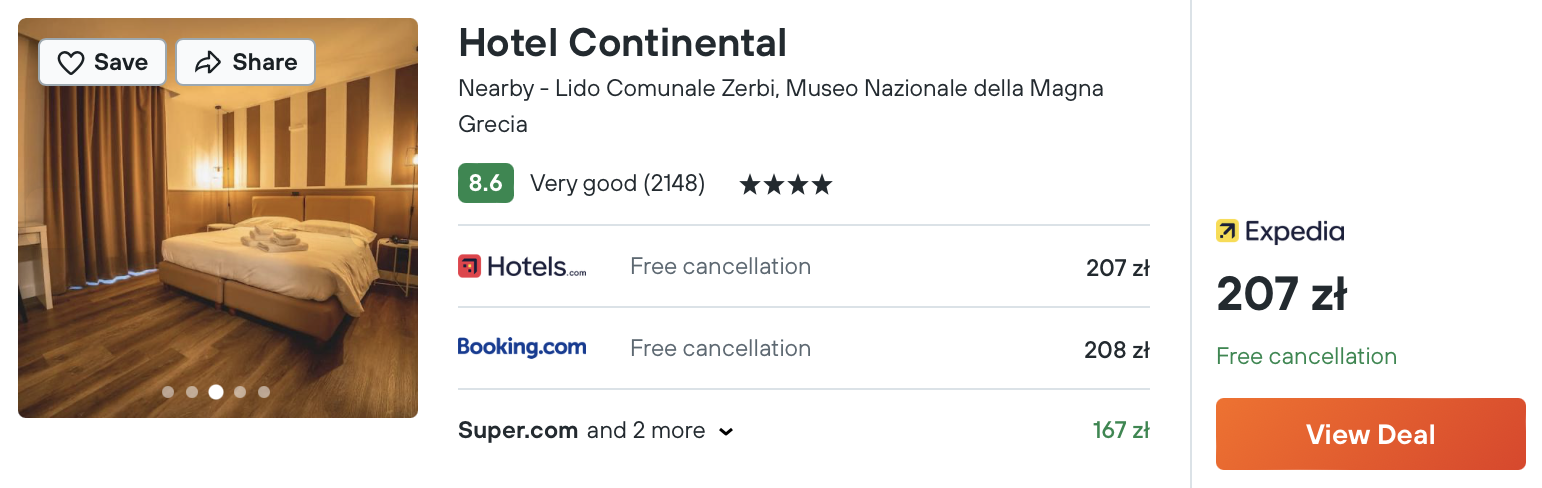Click the Very good (2148) reviews text

[x=617, y=184]
